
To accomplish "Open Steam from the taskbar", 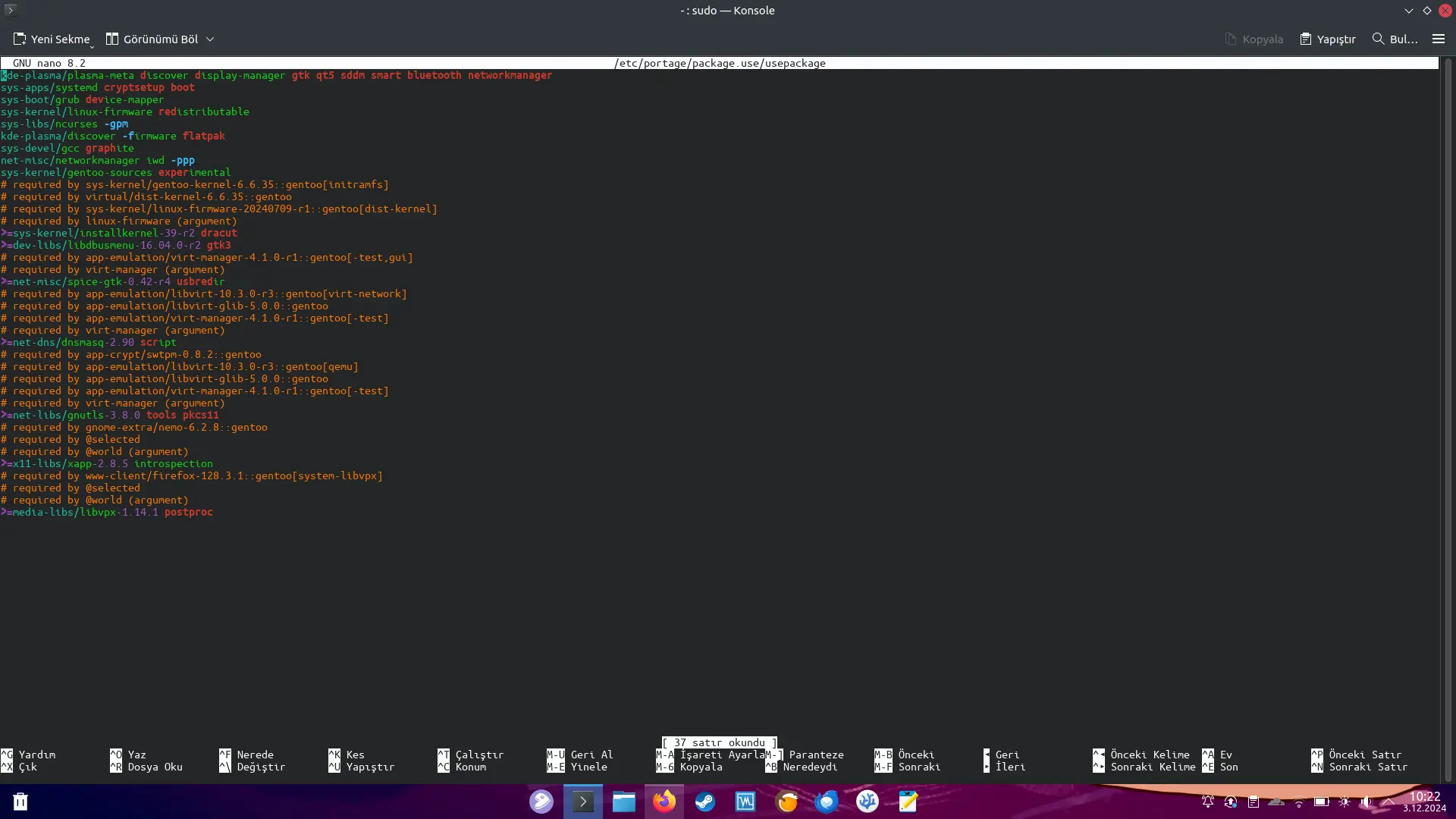I will (x=705, y=802).
